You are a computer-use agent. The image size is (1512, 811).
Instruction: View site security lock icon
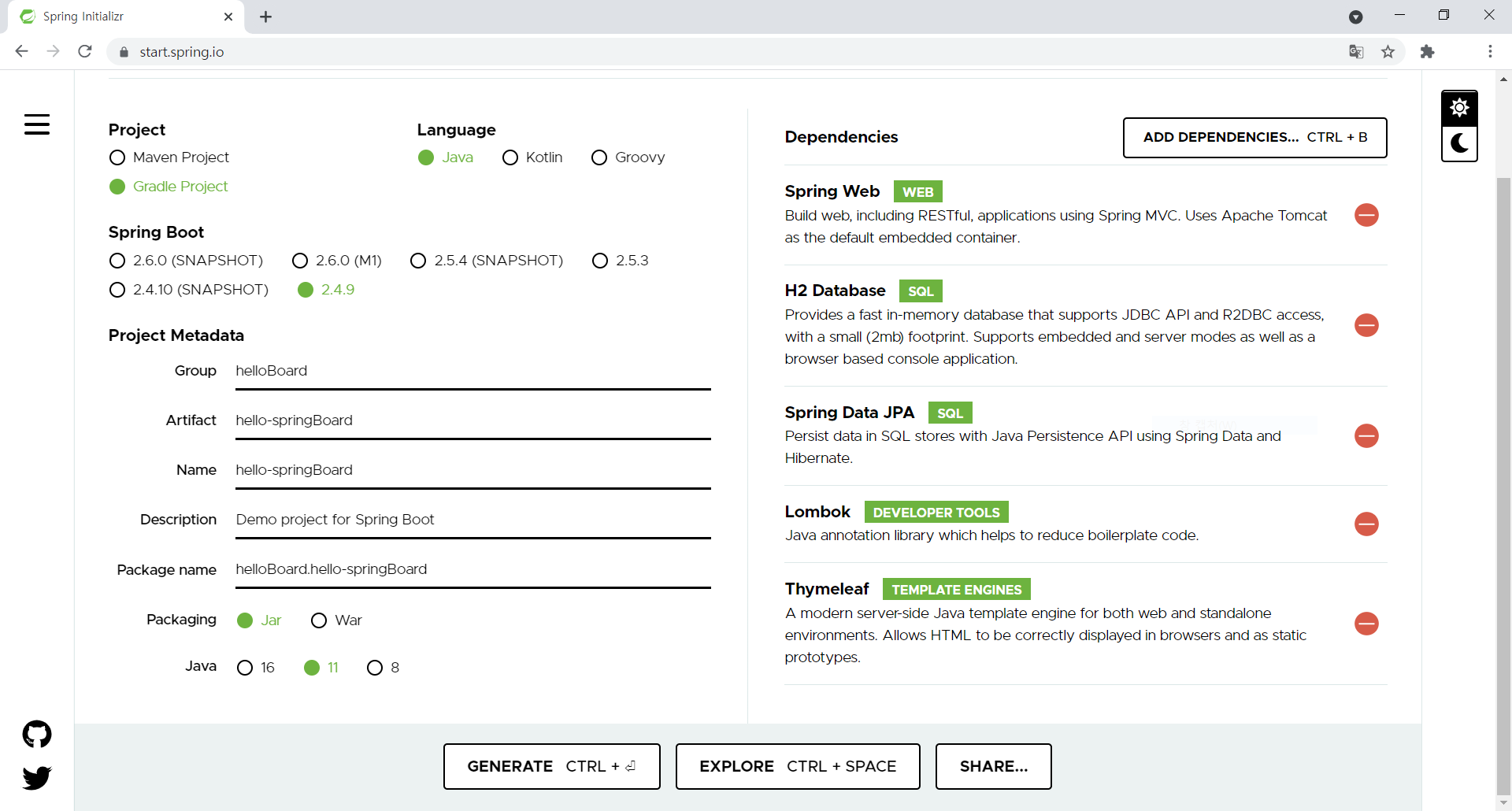tap(124, 52)
